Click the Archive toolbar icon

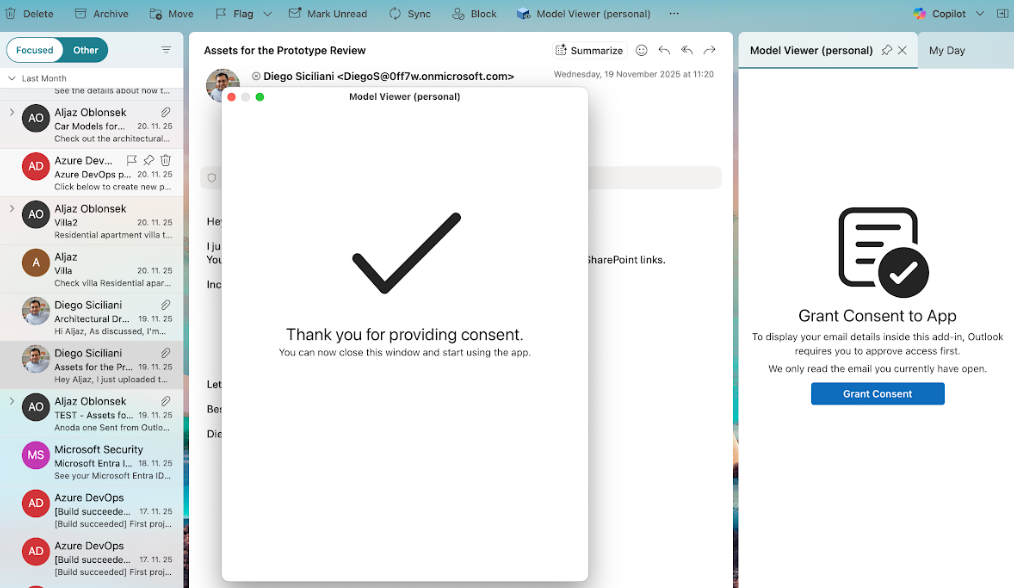pos(80,14)
